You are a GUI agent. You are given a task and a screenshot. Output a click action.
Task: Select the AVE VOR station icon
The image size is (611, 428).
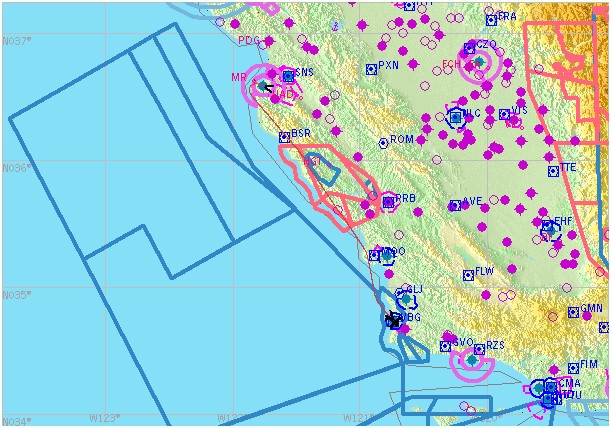455,205
